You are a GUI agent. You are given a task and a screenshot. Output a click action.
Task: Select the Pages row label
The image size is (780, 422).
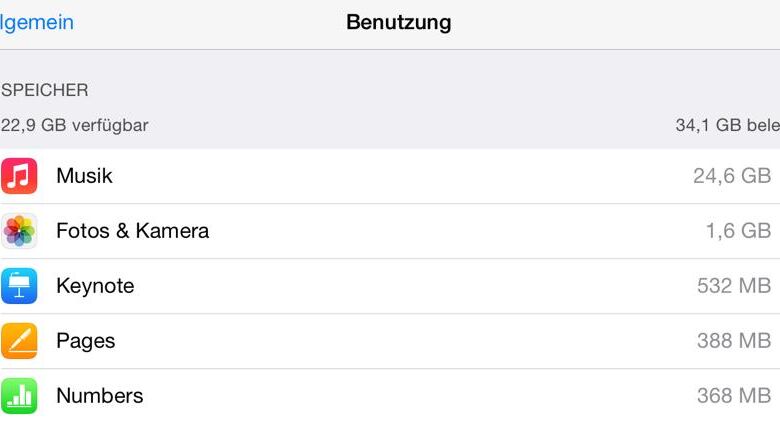coord(86,341)
